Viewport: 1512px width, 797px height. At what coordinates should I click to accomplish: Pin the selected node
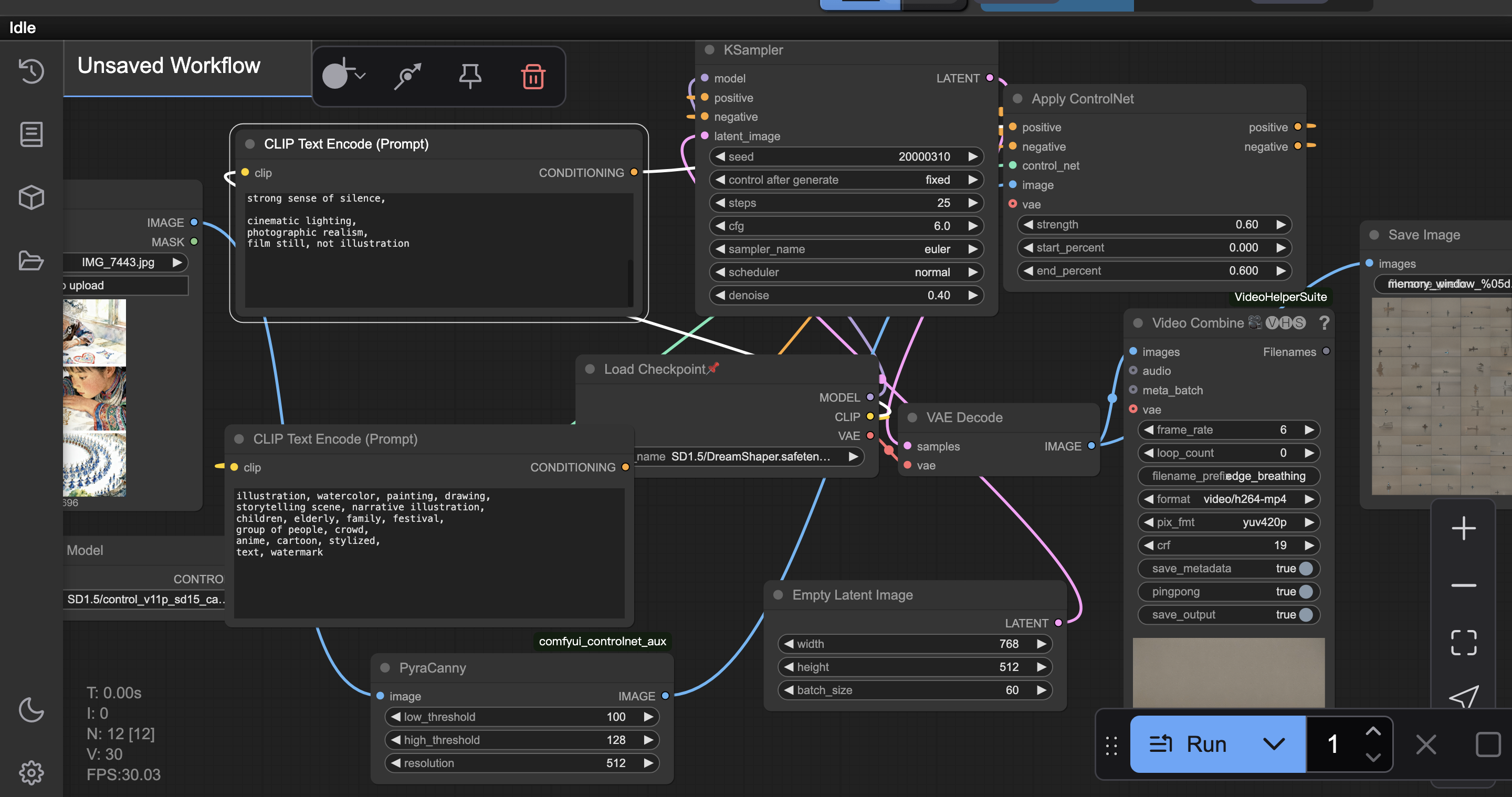[x=469, y=76]
